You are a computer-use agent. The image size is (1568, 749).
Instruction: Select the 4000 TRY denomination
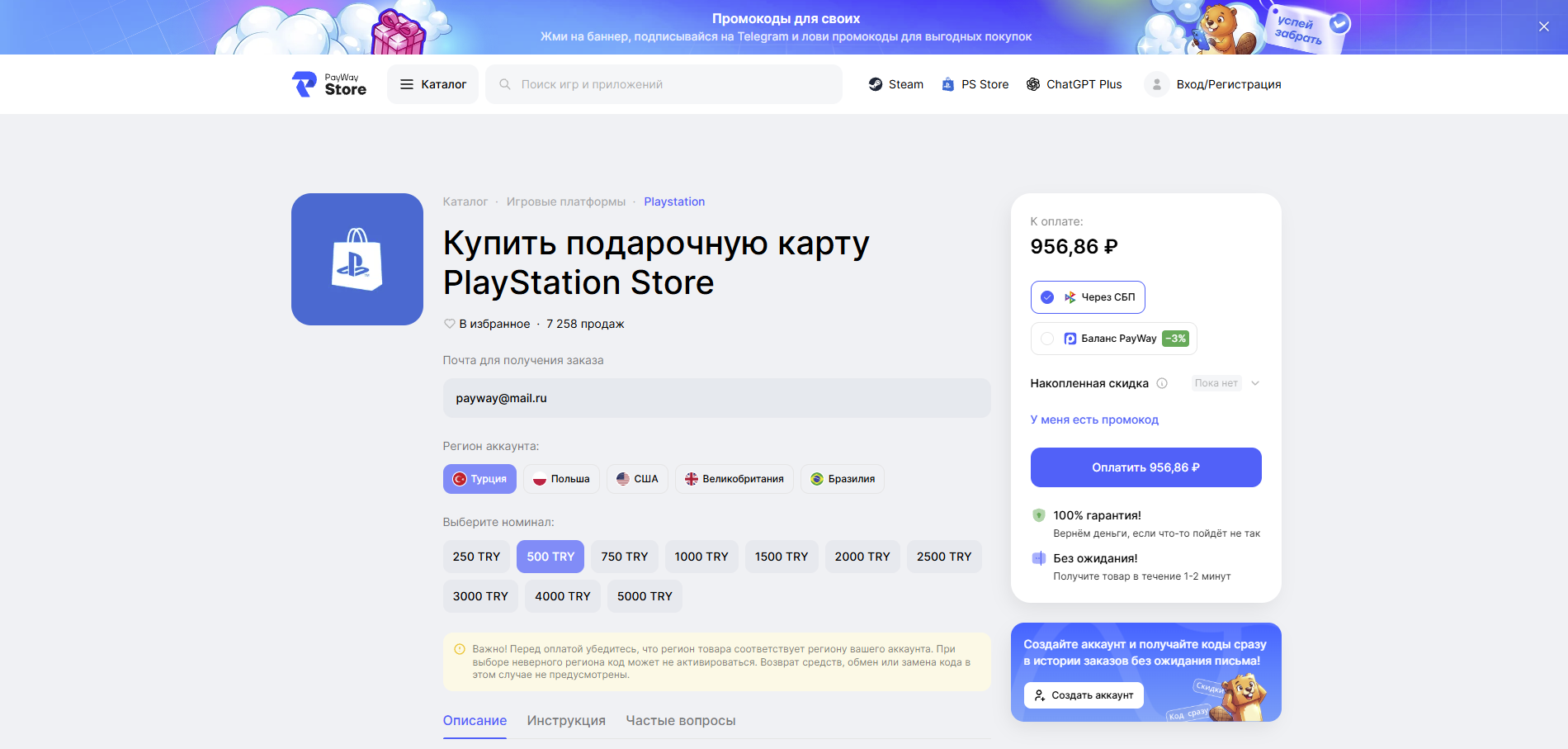[563, 596]
